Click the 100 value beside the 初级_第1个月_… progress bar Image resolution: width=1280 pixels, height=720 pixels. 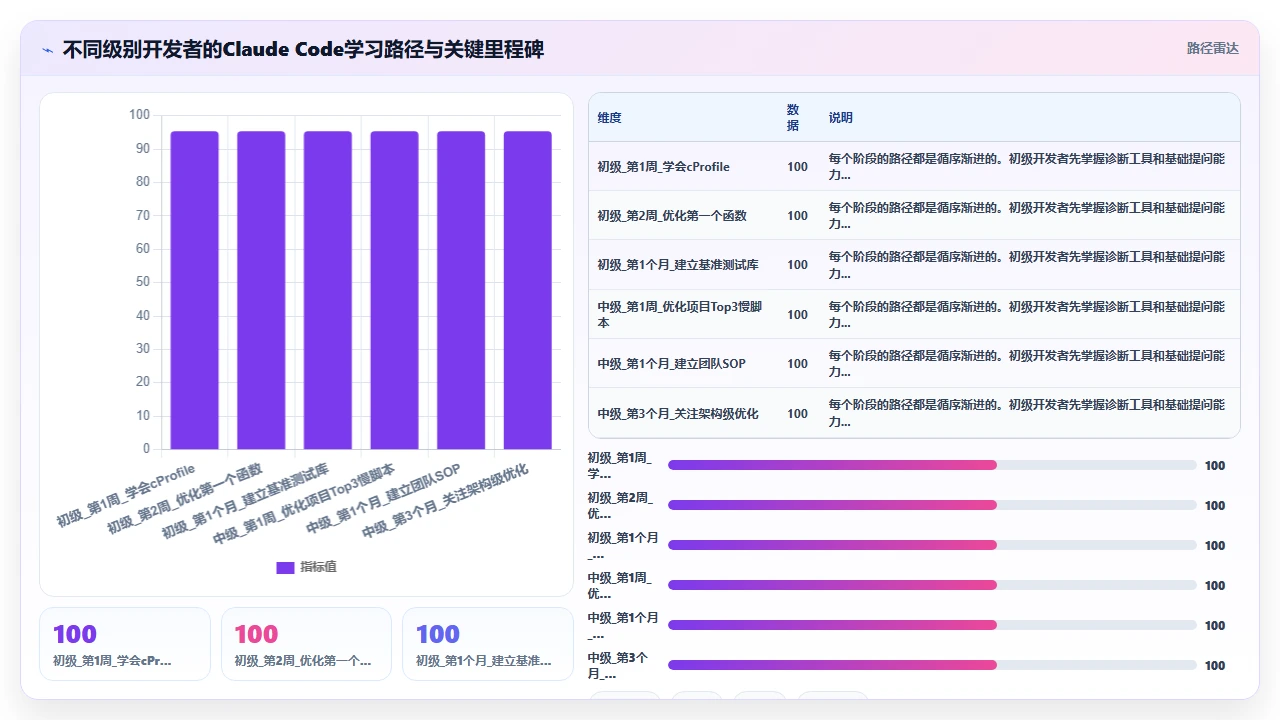tap(1214, 545)
